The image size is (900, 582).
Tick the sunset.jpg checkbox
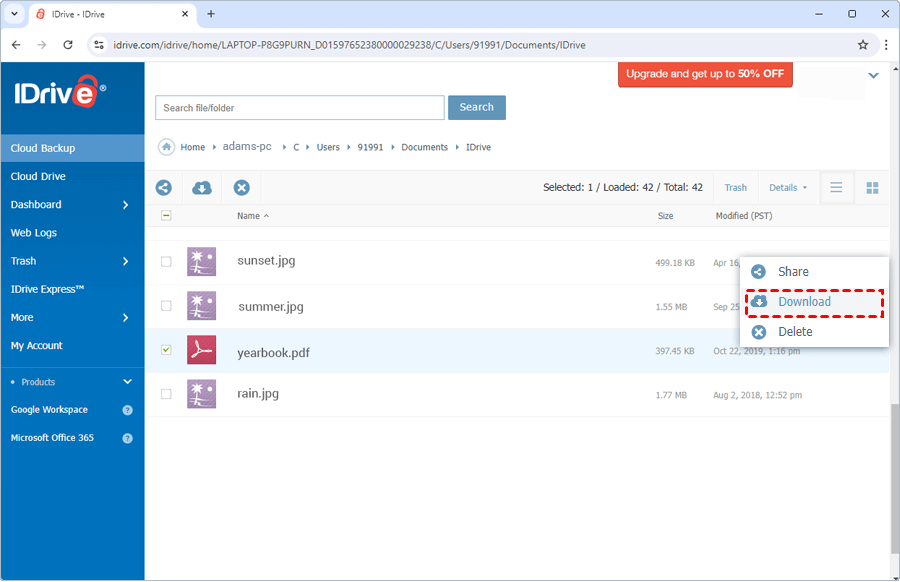166,261
